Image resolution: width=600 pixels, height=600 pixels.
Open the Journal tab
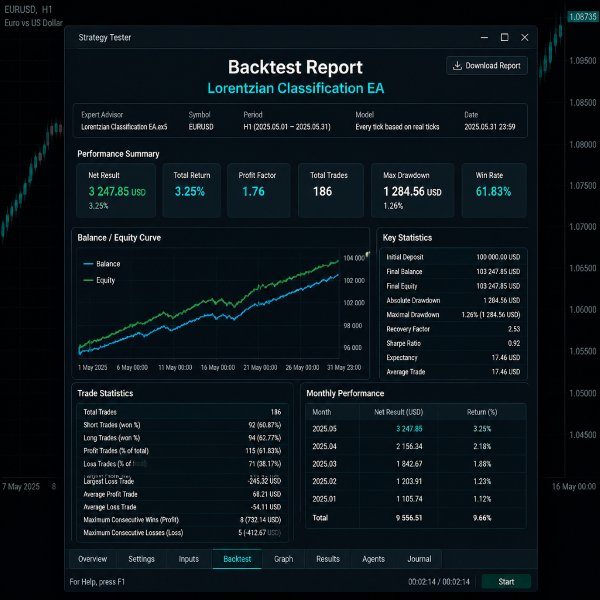(x=419, y=559)
